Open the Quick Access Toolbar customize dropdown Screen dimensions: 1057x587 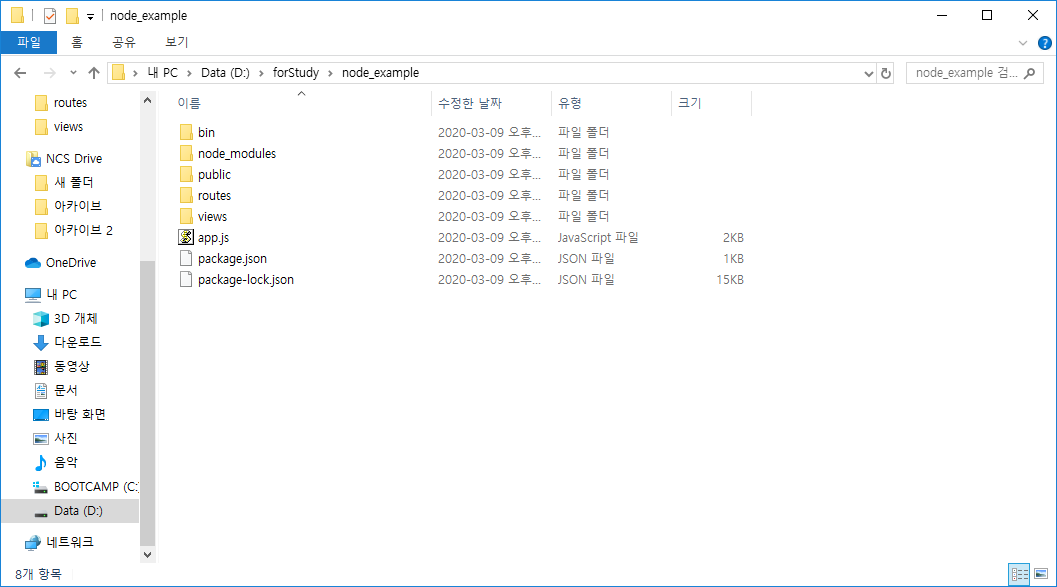click(90, 16)
